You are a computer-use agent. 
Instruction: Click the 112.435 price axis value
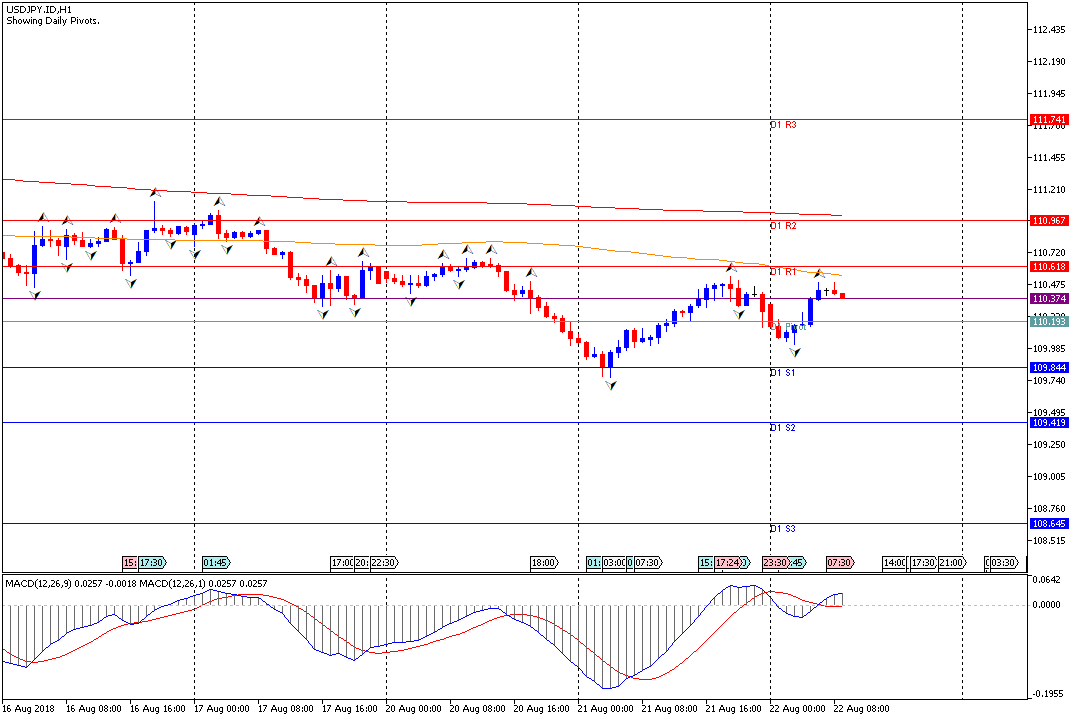(x=1049, y=30)
